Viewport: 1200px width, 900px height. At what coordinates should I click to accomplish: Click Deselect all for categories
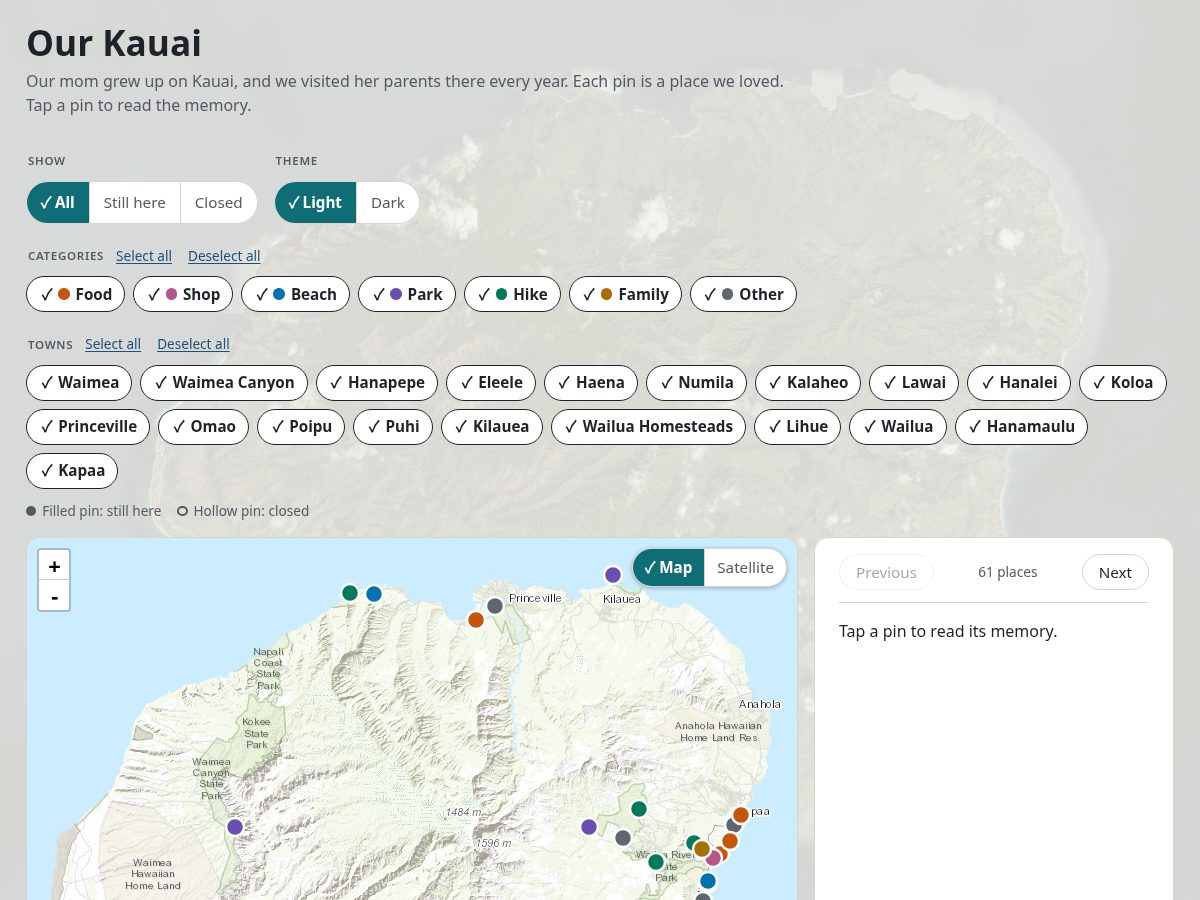pos(224,256)
